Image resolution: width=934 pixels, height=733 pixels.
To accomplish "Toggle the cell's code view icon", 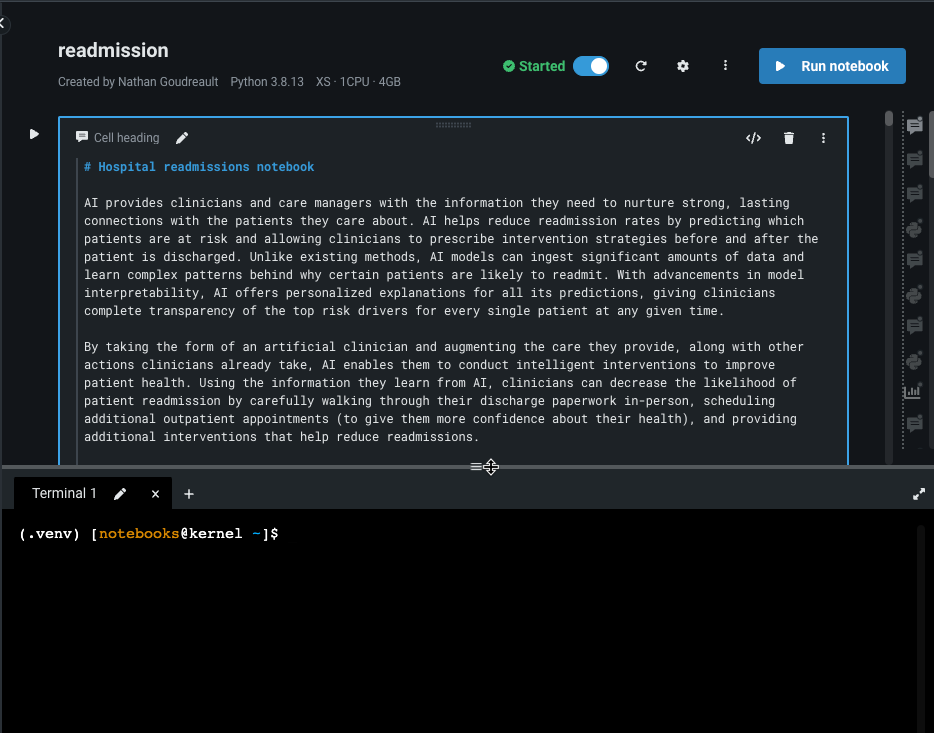I will point(753,138).
